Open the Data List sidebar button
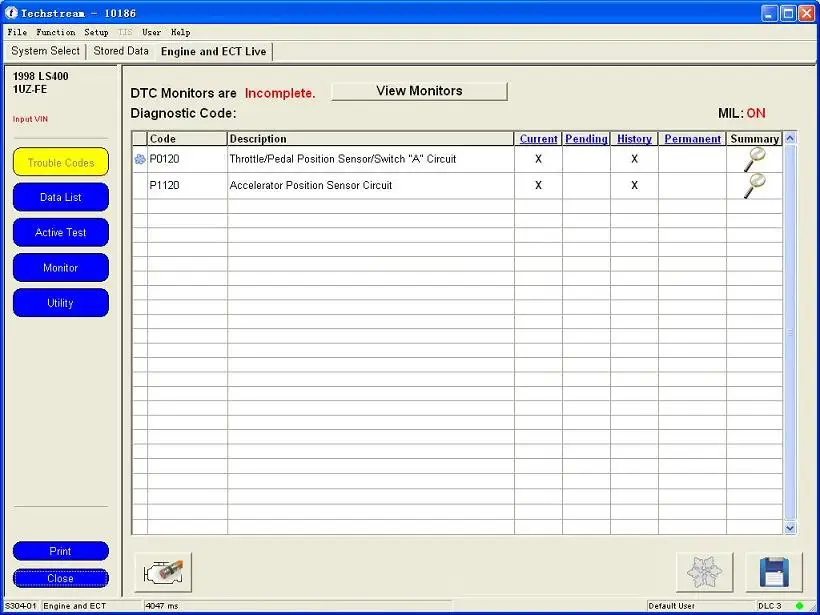This screenshot has width=820, height=615. [61, 198]
